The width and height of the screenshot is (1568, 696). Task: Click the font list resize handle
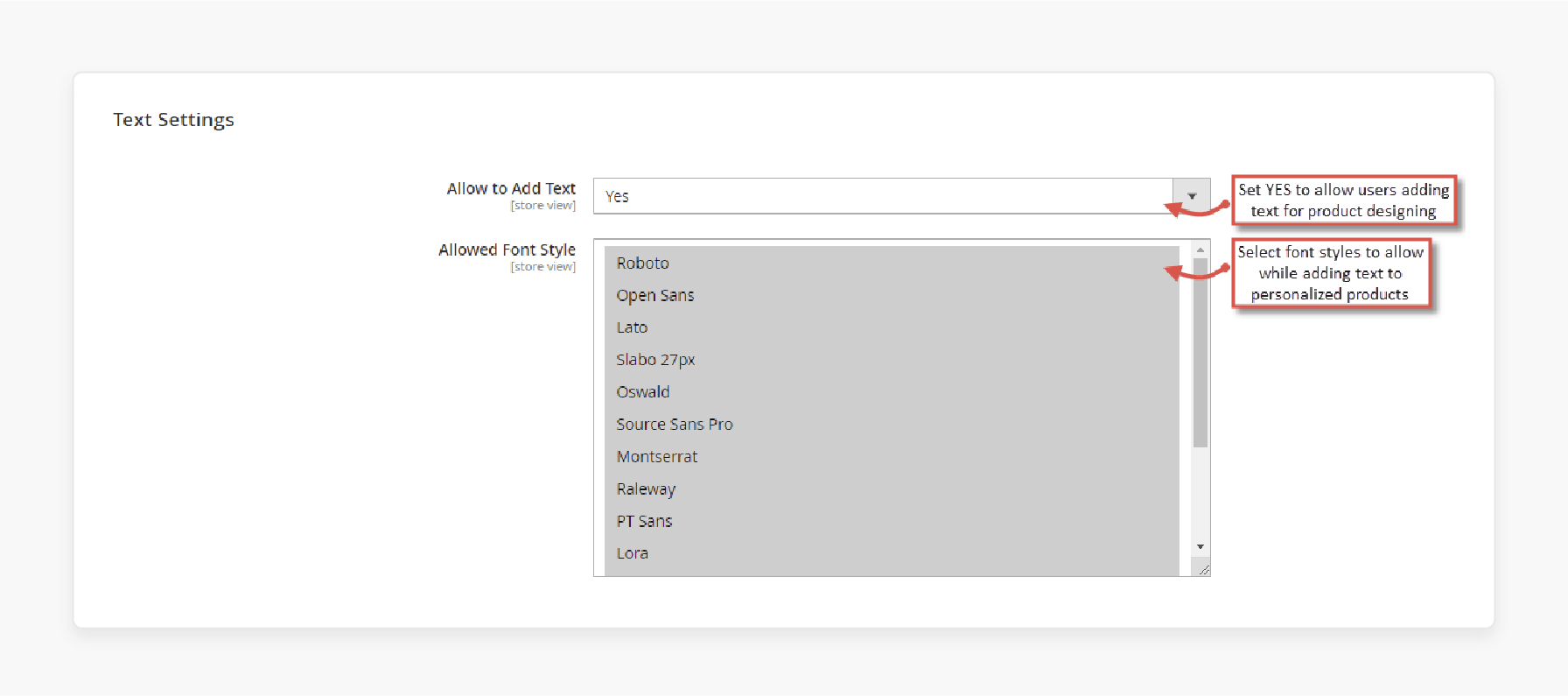click(1204, 570)
